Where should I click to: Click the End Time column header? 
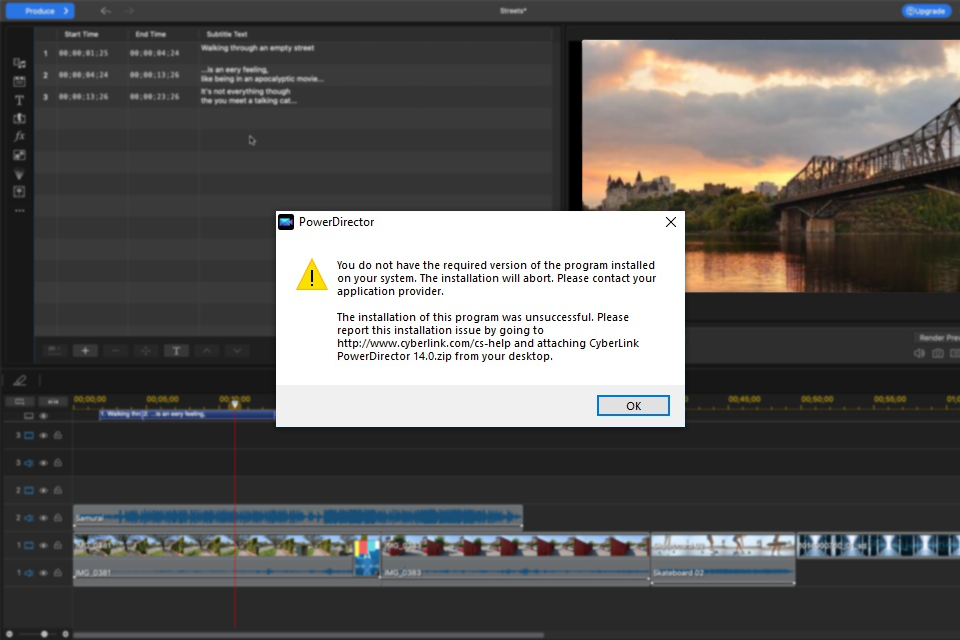[151, 34]
